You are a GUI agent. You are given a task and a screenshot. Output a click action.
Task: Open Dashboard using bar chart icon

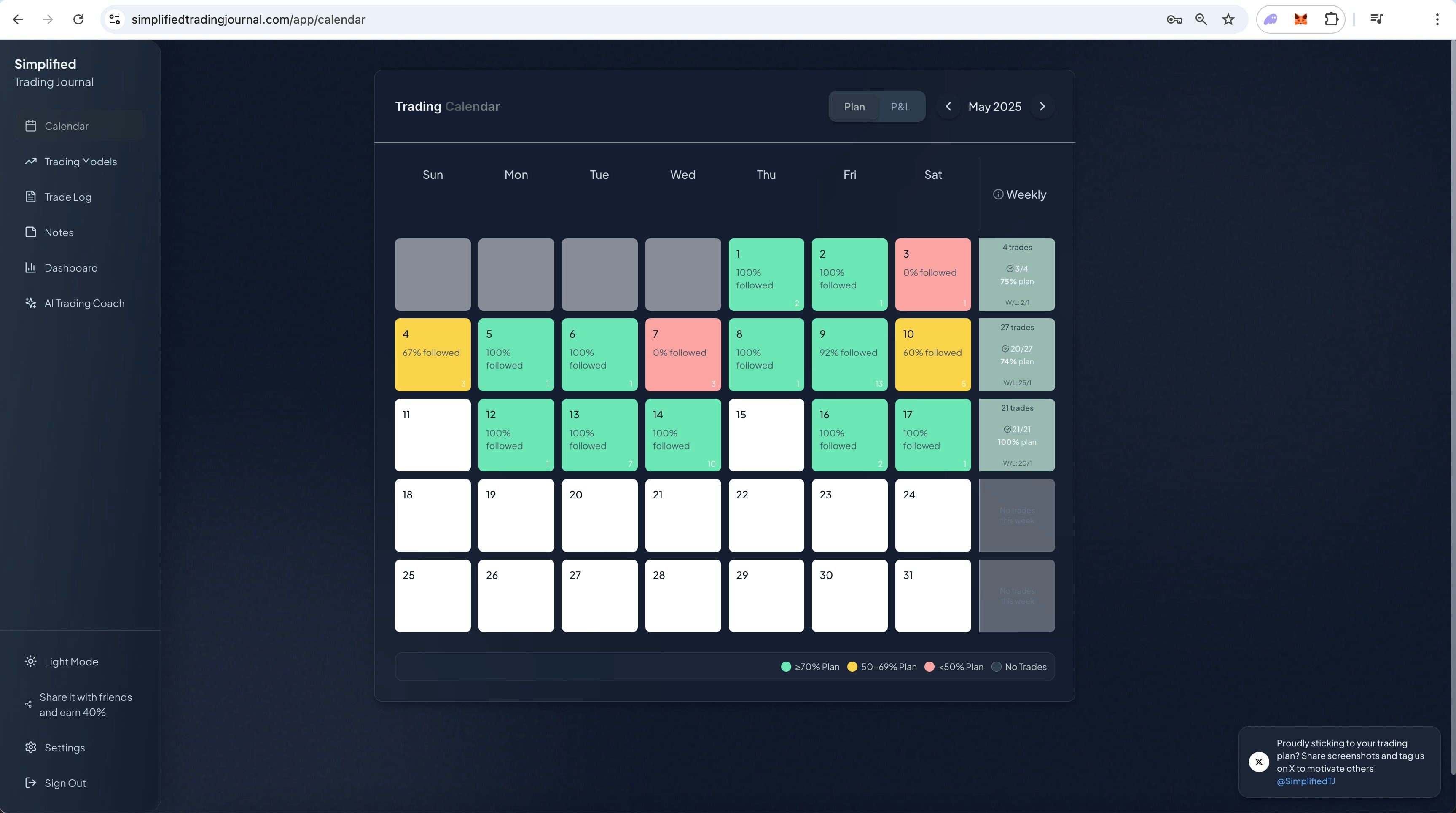point(30,267)
